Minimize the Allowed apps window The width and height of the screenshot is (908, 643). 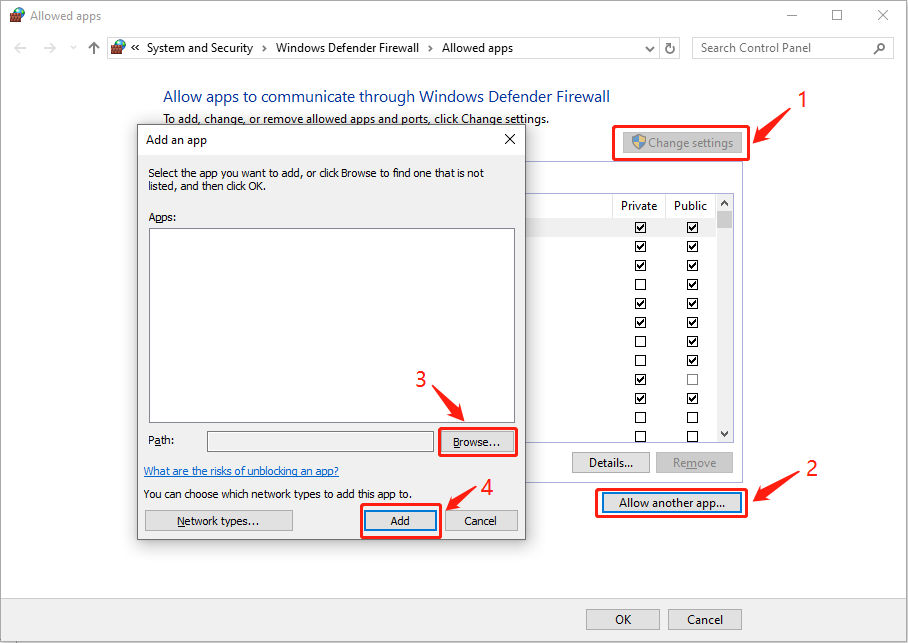click(x=792, y=15)
